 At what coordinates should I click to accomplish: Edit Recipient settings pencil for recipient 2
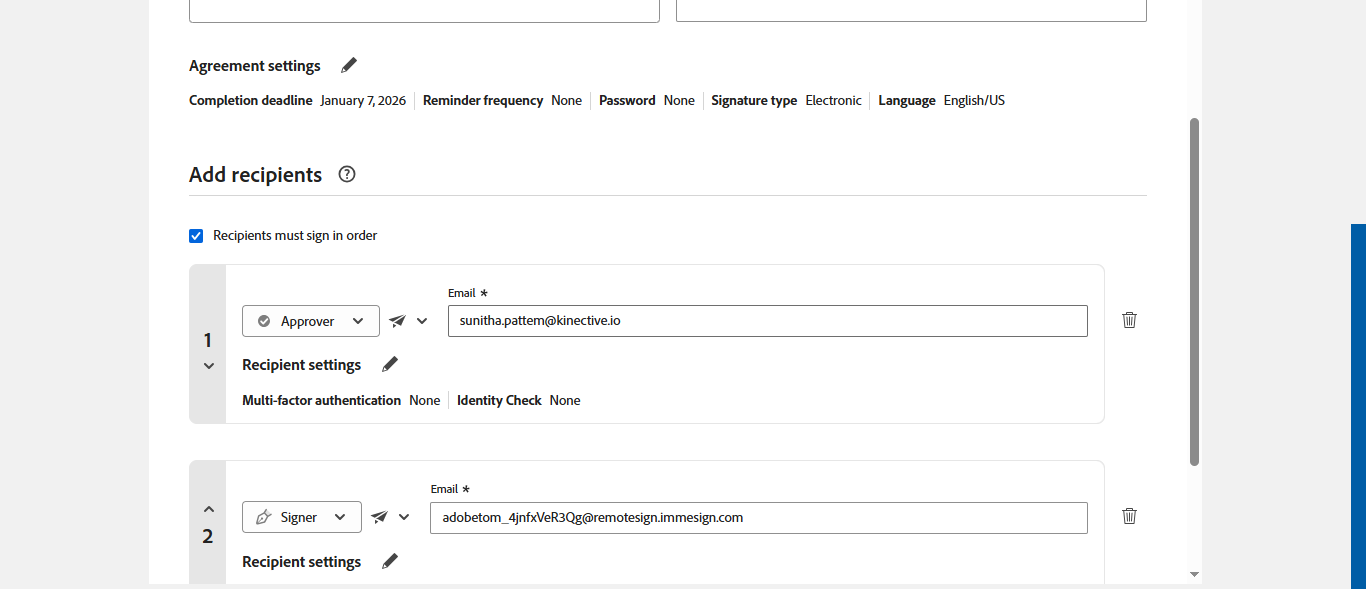pos(390,561)
